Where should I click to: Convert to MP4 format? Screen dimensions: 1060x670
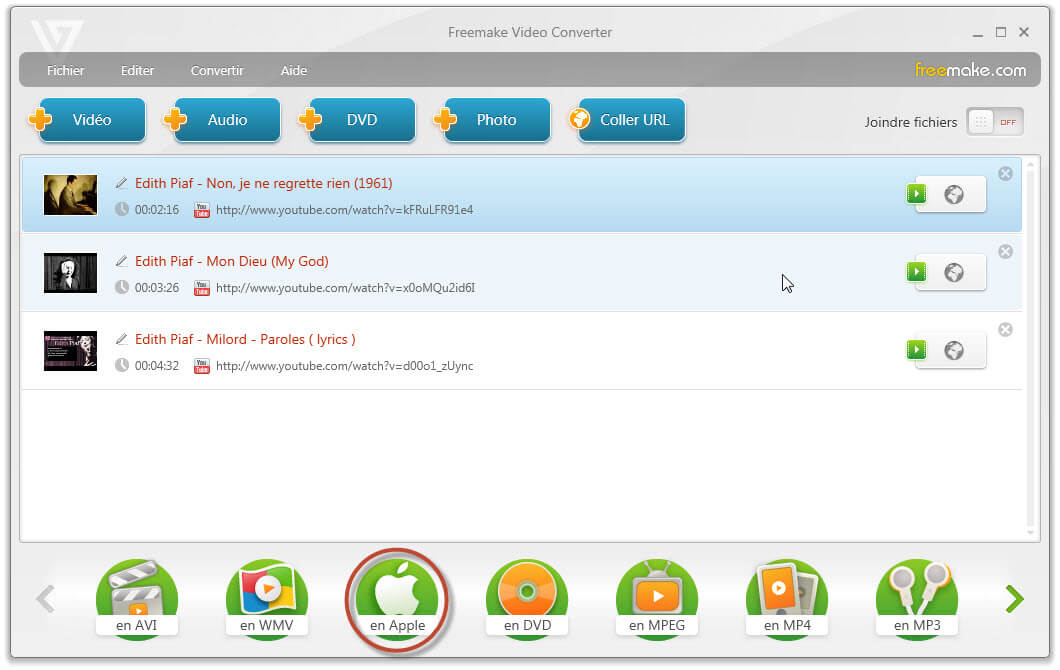[787, 598]
